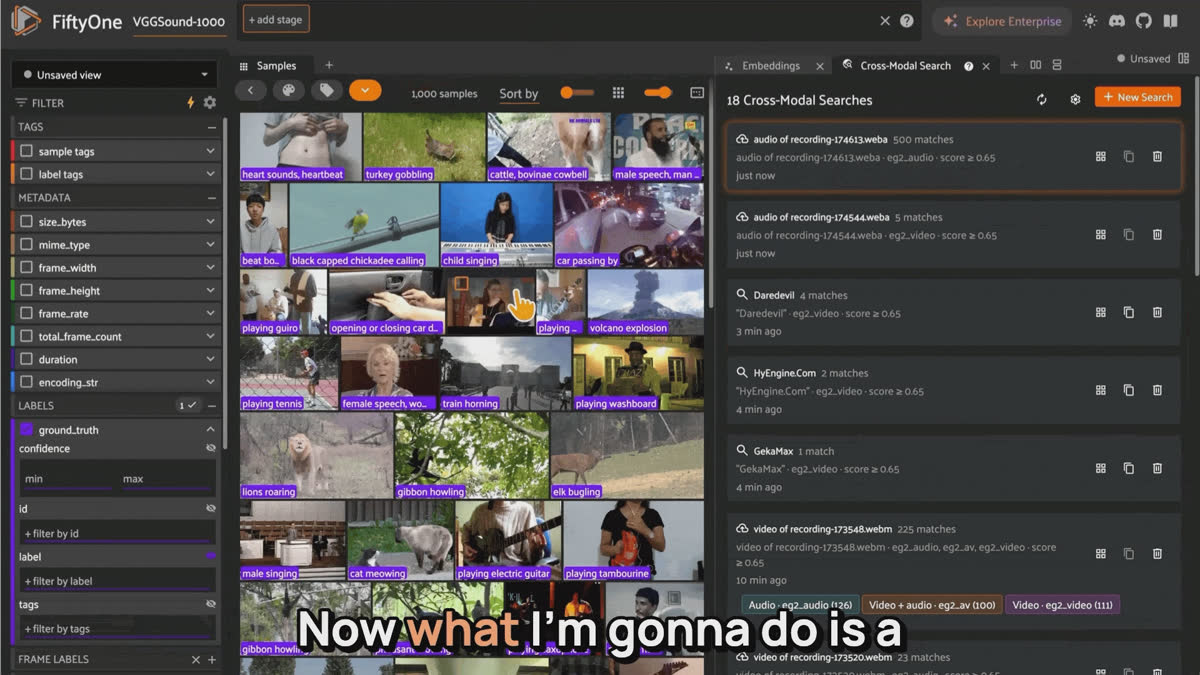Open the GitHub icon in the top bar
The image size is (1200, 675).
[1143, 21]
